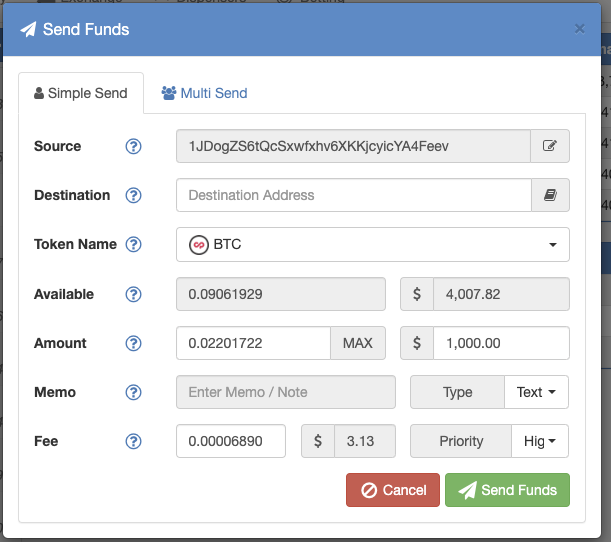
Task: Click the red Cancel button
Action: (x=393, y=490)
